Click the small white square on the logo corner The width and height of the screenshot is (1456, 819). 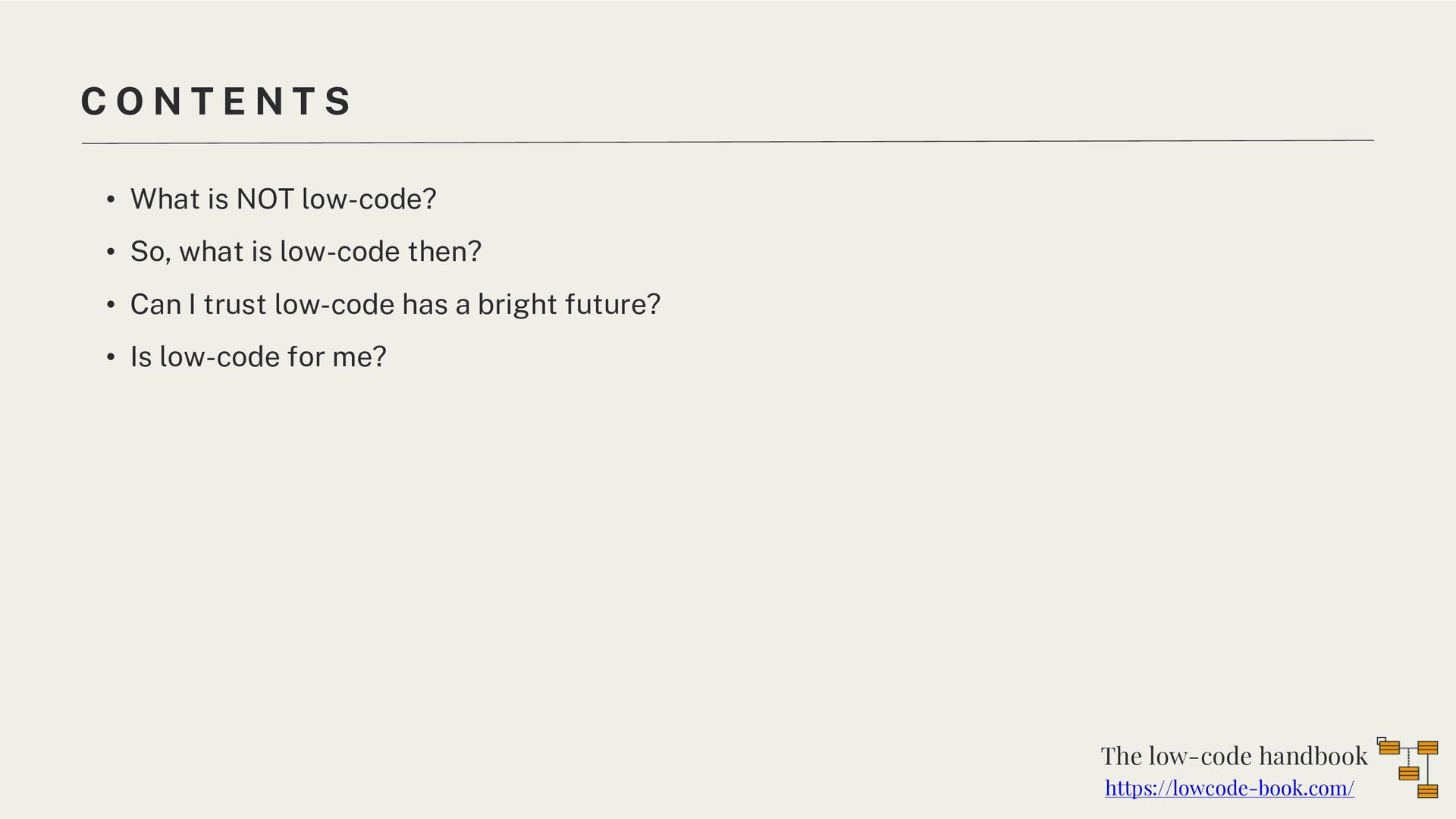1379,739
